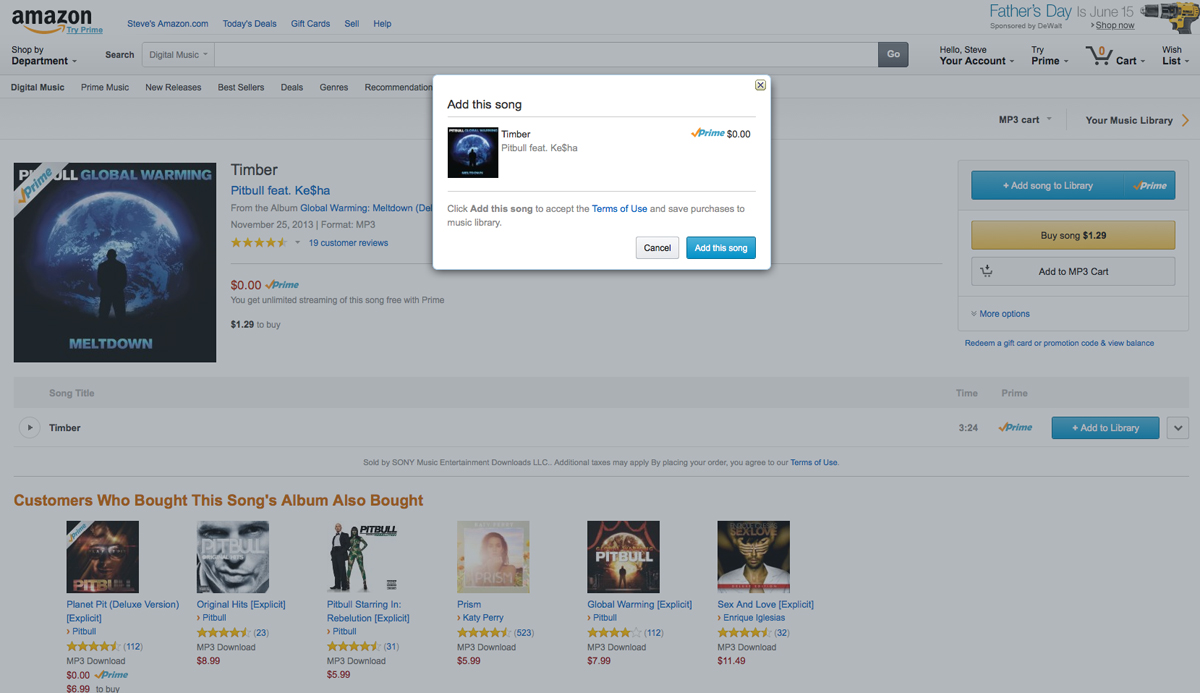Play the Timber song preview
Screen dimensions: 1200x693
click(x=30, y=428)
